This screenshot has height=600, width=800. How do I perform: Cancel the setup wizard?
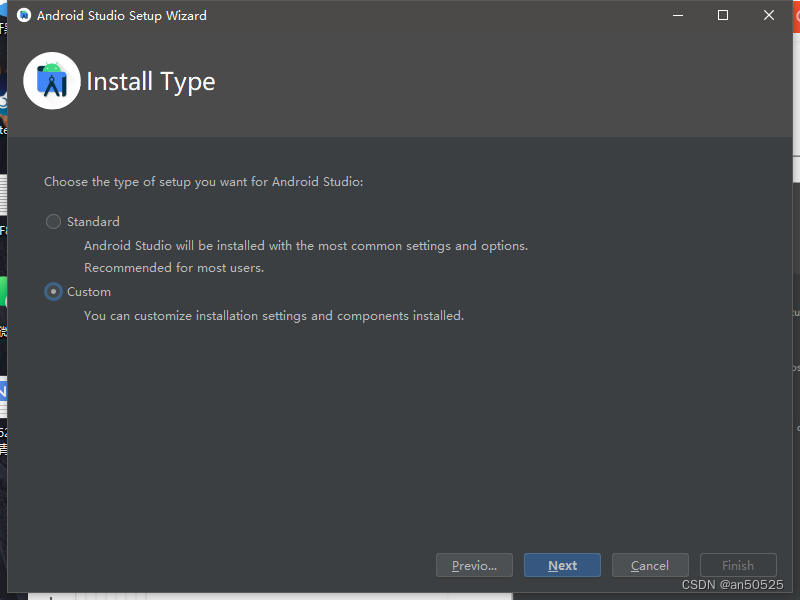[650, 565]
